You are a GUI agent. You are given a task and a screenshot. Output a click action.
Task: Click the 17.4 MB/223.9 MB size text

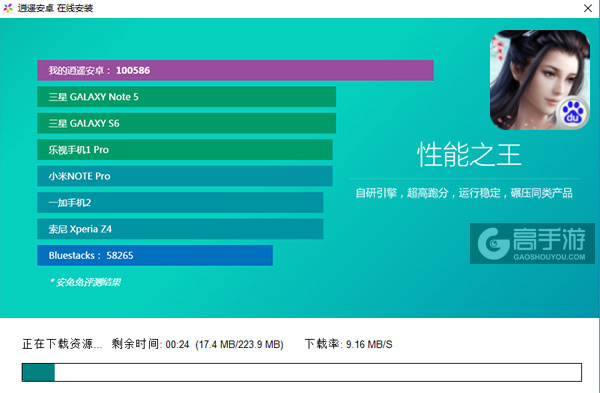coord(239,345)
